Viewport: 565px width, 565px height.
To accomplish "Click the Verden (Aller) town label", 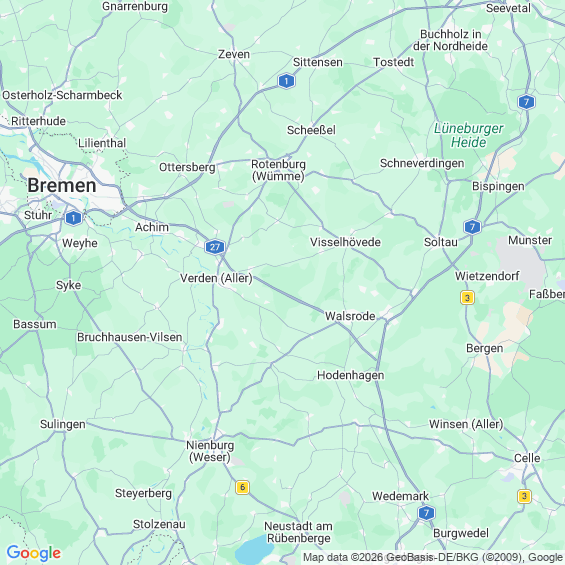I will pyautogui.click(x=216, y=278).
